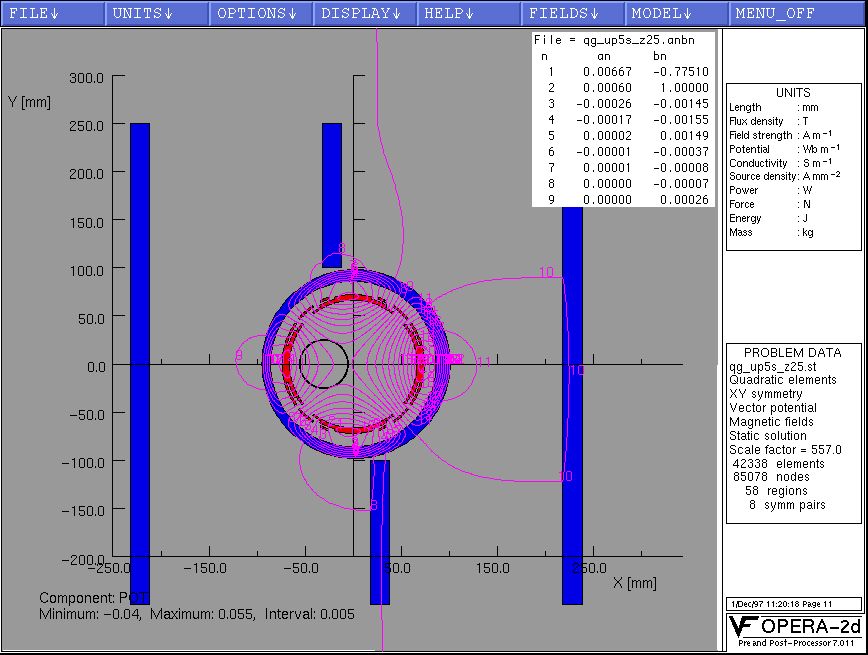Click the OPERA-2d logo

click(794, 630)
